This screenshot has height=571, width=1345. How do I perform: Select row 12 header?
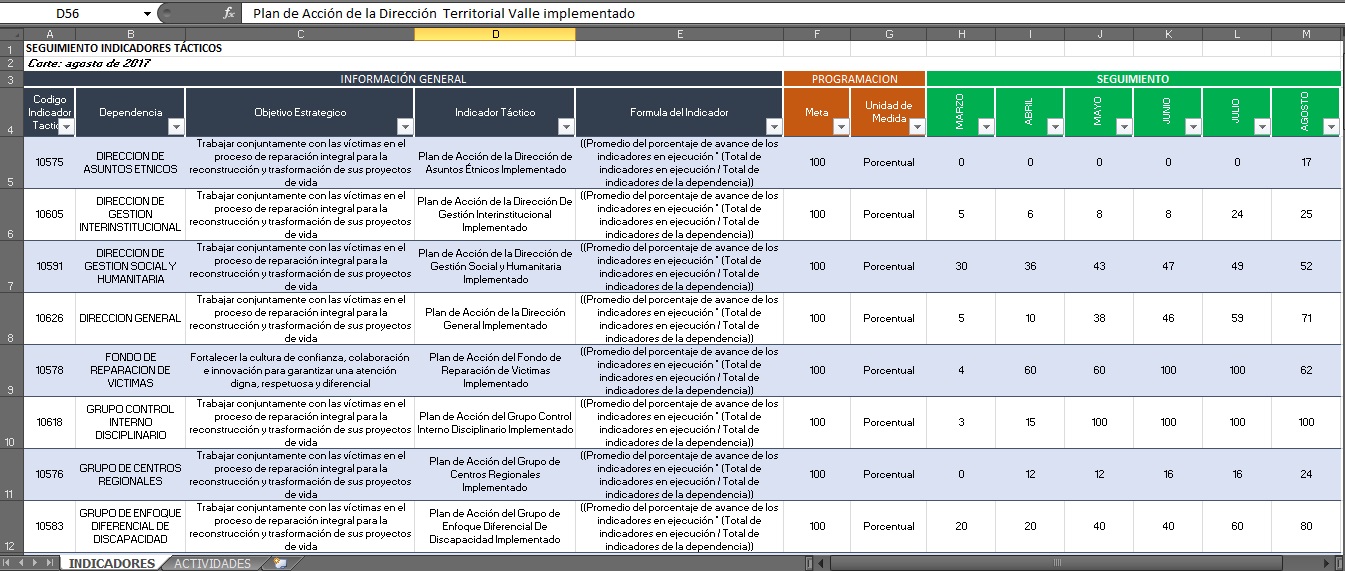pos(11,526)
